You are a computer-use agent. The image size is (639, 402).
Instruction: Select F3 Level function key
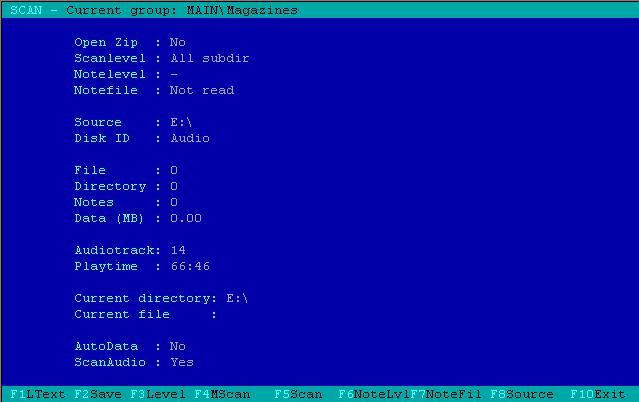point(158,394)
